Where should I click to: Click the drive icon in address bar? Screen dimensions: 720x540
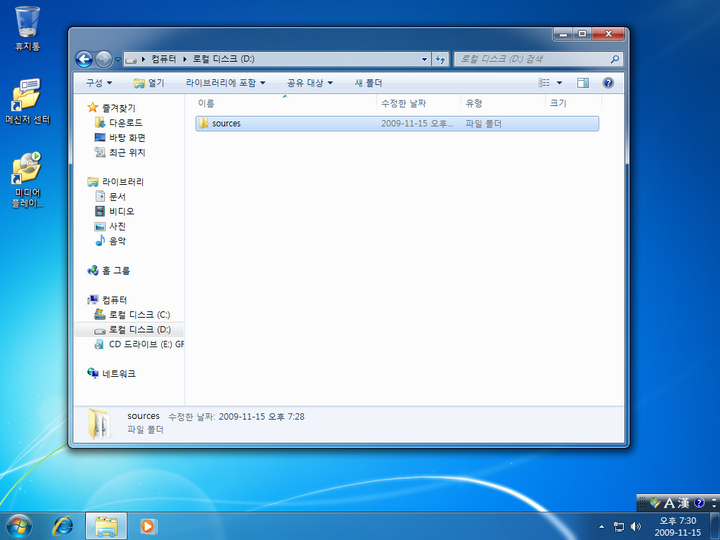tap(131, 59)
